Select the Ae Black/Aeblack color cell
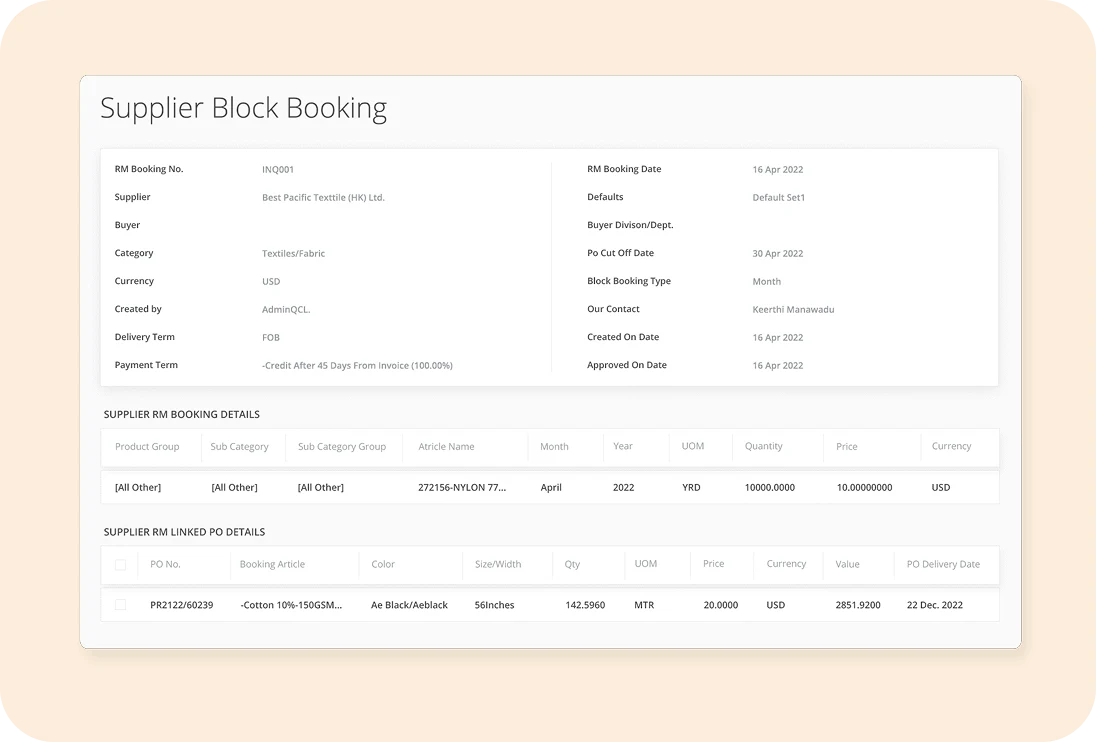 (x=409, y=605)
